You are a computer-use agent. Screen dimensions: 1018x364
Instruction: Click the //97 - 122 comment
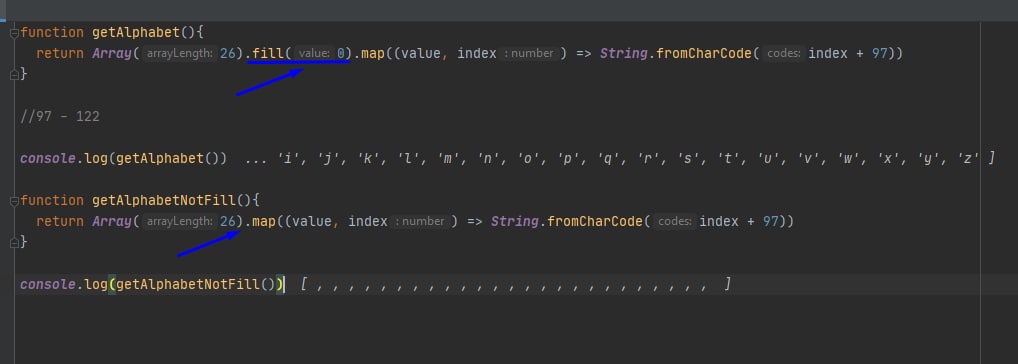pyautogui.click(x=60, y=117)
